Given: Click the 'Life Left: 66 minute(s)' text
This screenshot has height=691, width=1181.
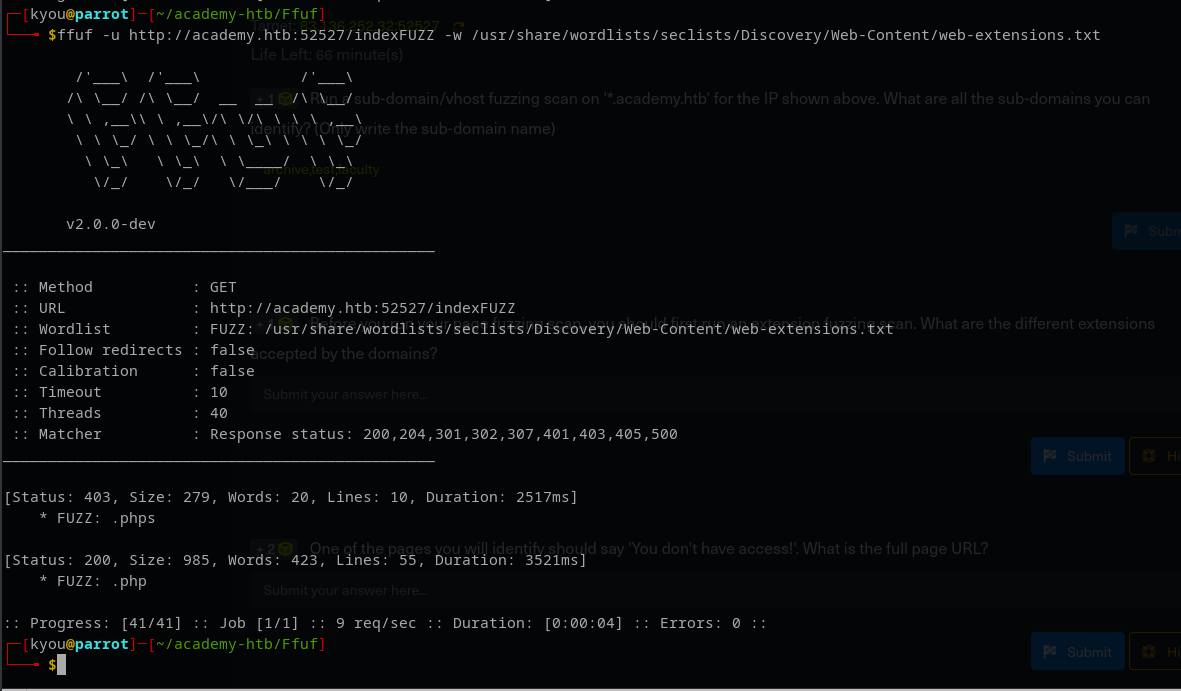Looking at the screenshot, I should click(x=327, y=55).
